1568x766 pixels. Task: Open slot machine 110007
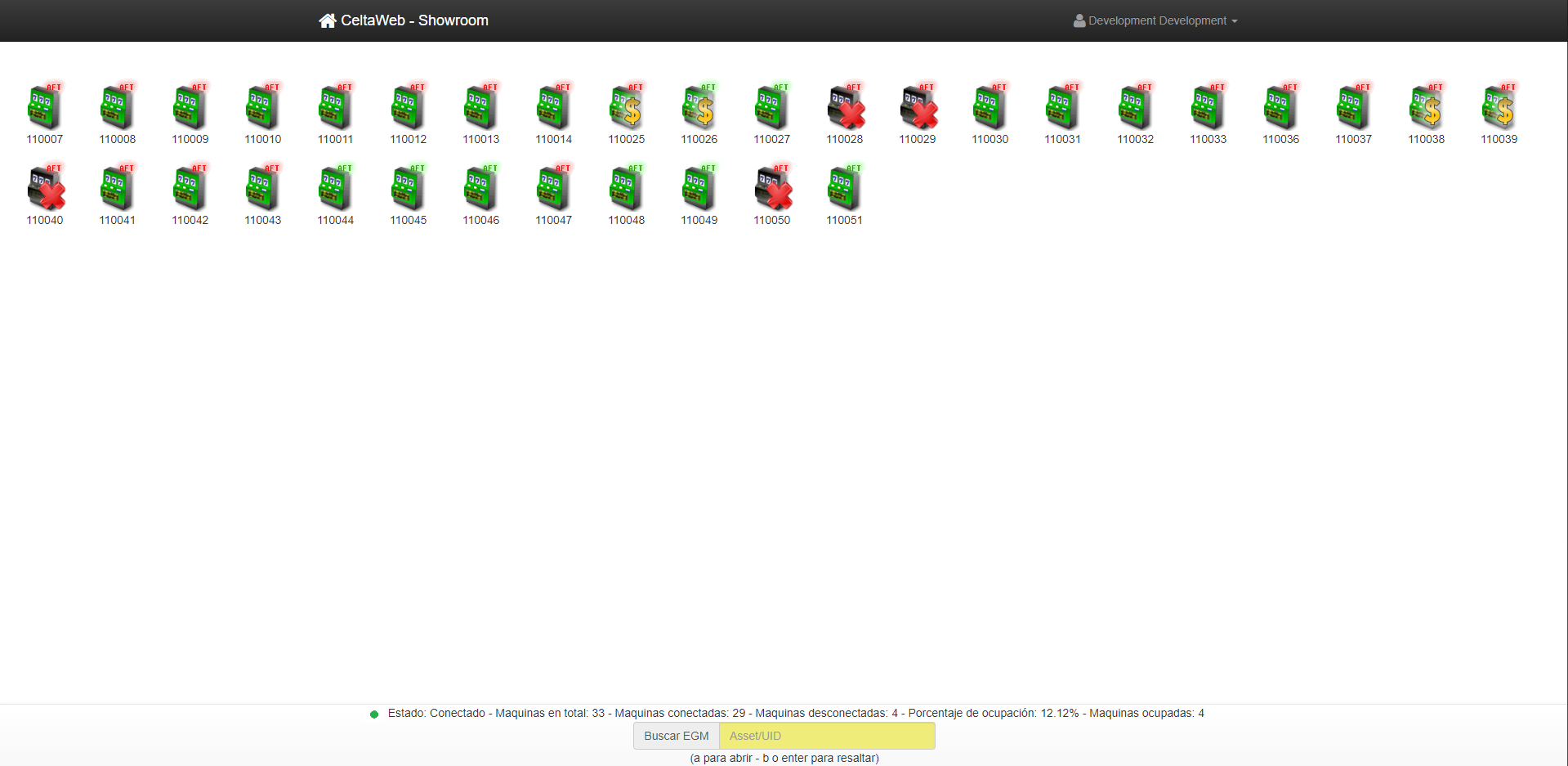(45, 107)
